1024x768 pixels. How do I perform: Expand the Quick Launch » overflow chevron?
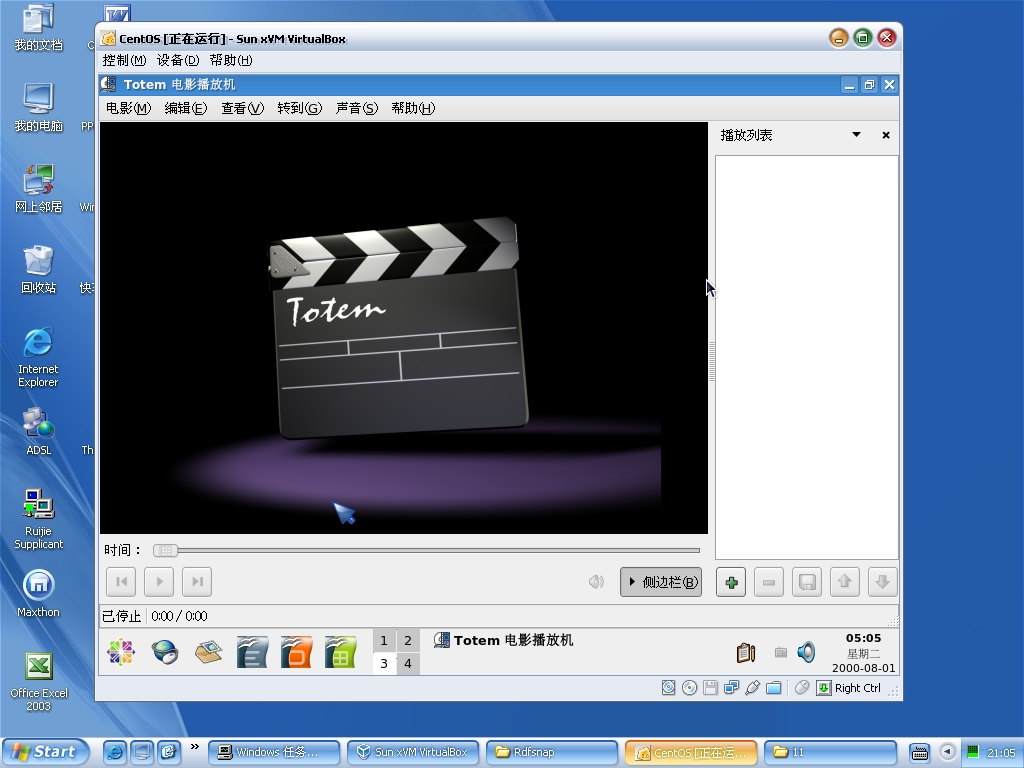click(195, 746)
